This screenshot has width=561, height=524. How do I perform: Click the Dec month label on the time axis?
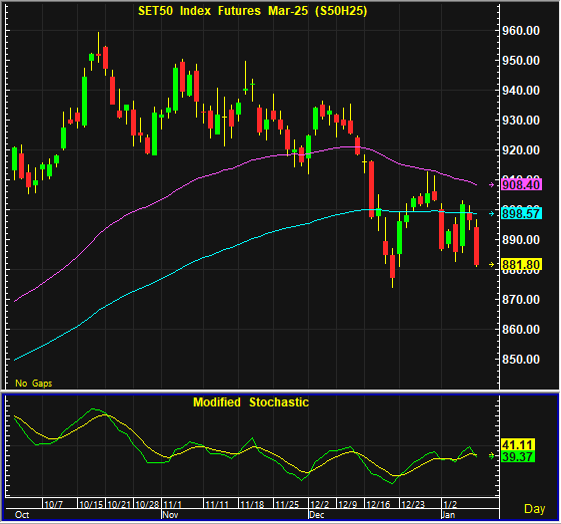317,515
